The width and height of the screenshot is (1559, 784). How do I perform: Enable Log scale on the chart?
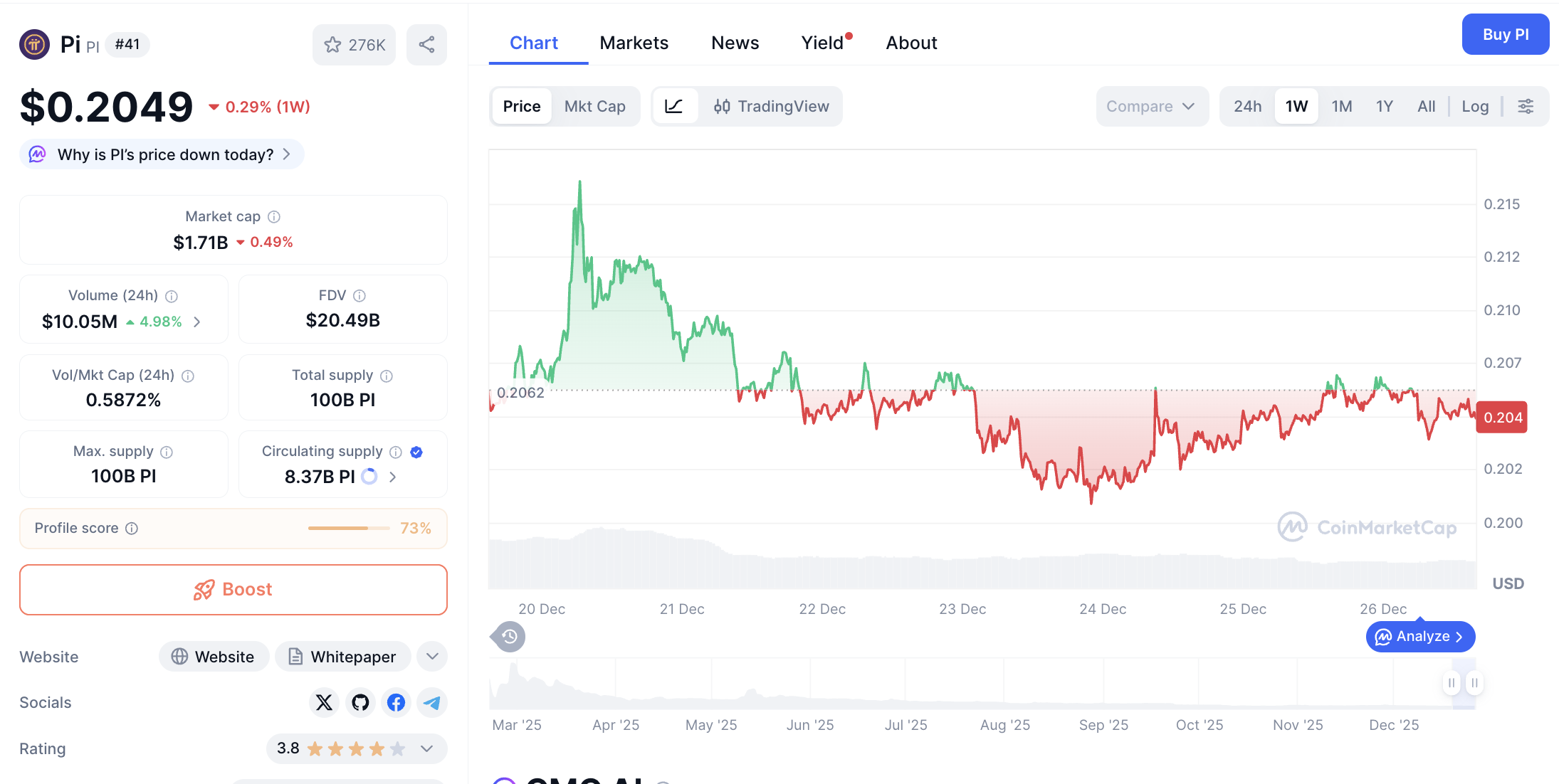point(1475,106)
